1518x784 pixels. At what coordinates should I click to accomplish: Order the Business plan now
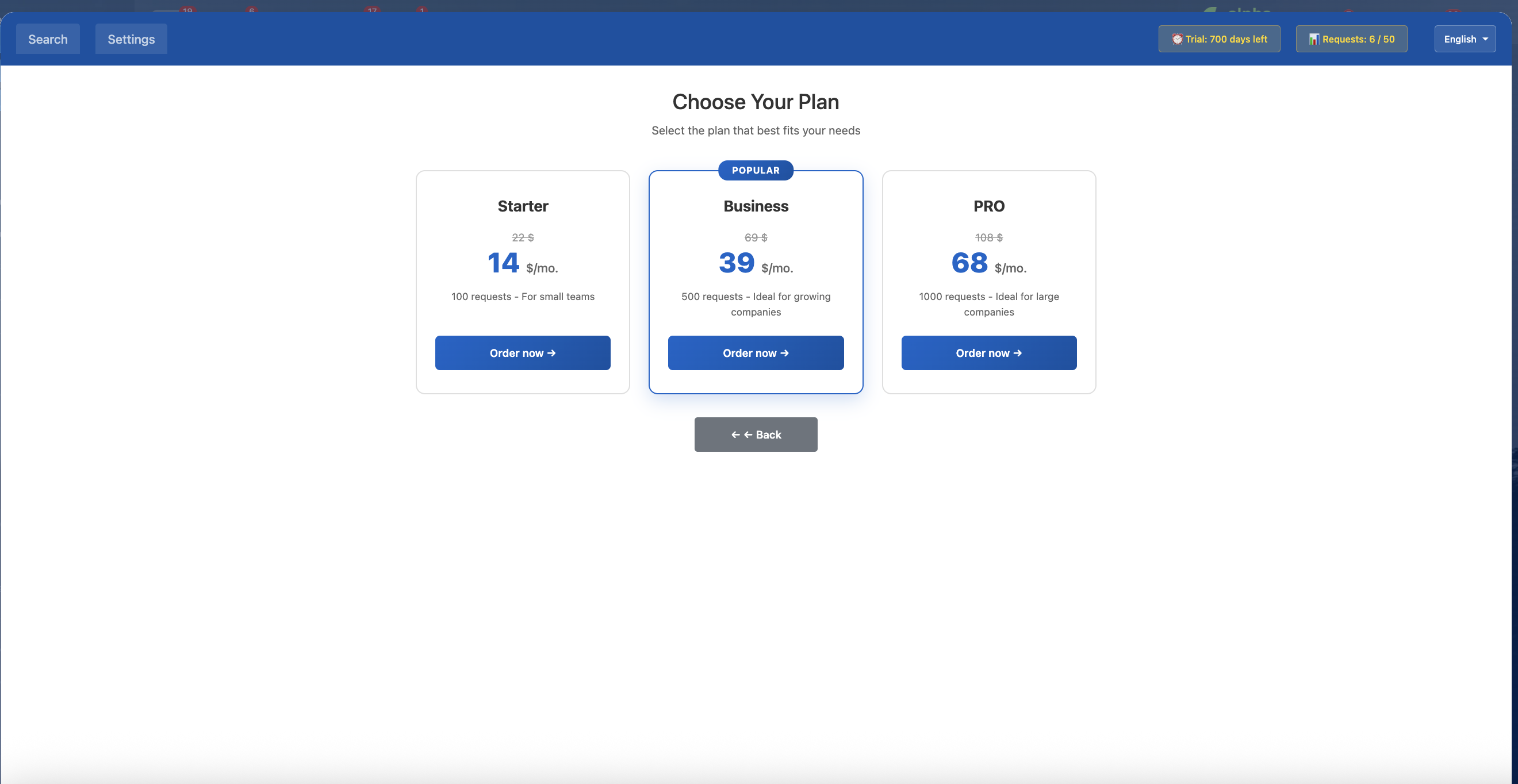756,353
